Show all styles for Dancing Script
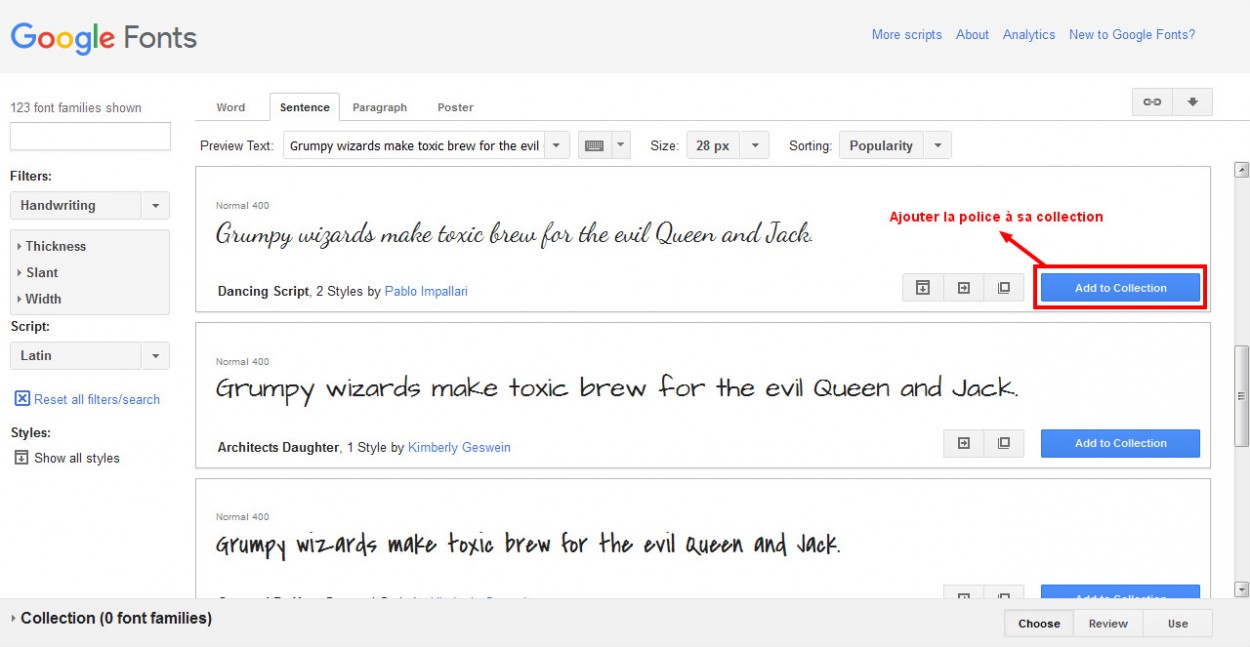 pyautogui.click(x=923, y=288)
